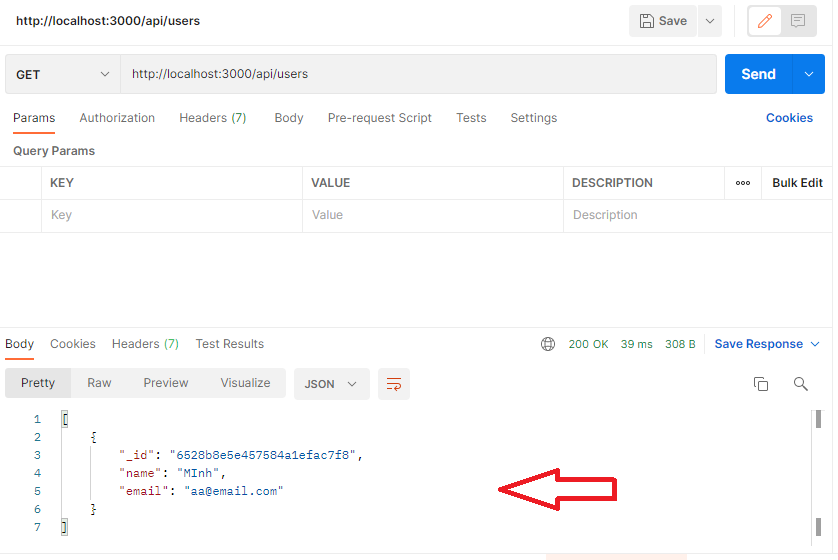This screenshot has height=560, width=838.
Task: Click the globe network info icon
Action: (548, 344)
